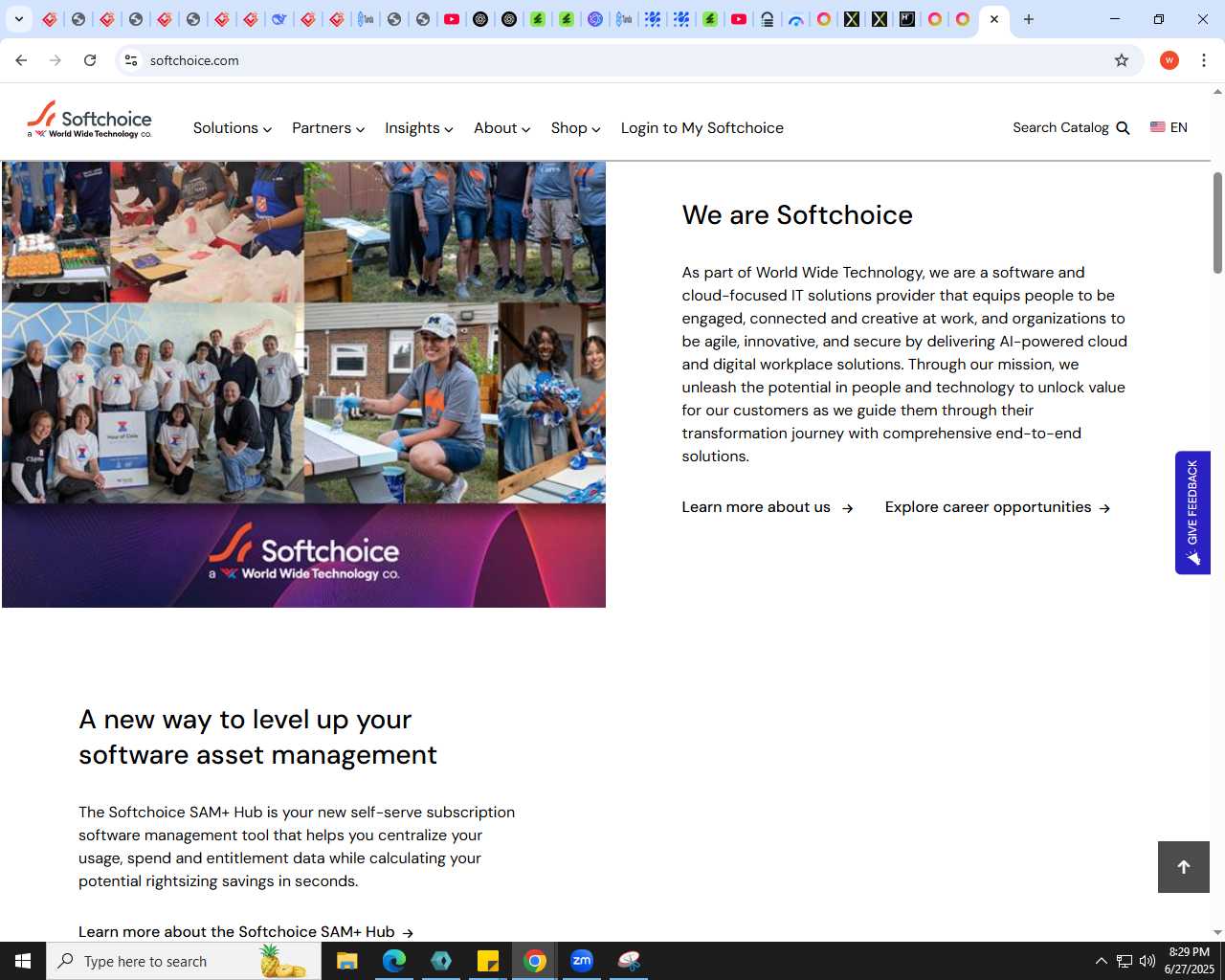Click the browser forward arrow
1225x980 pixels.
pyautogui.click(x=56, y=60)
